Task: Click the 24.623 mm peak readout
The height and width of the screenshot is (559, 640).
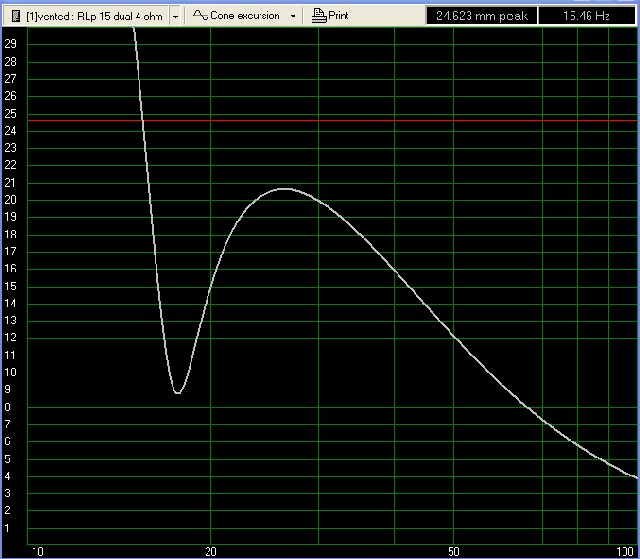Action: point(482,16)
